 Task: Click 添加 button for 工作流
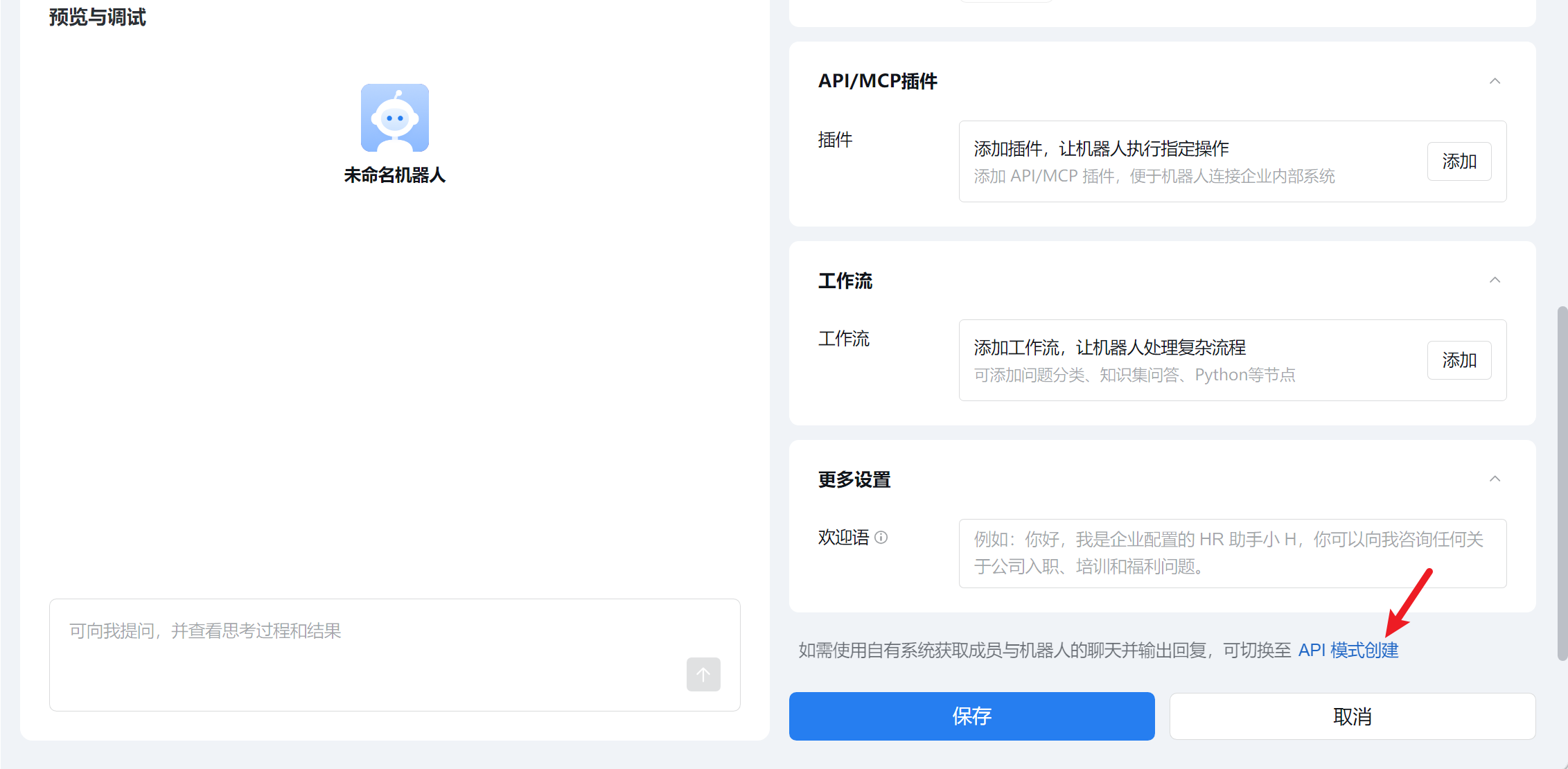point(1459,360)
